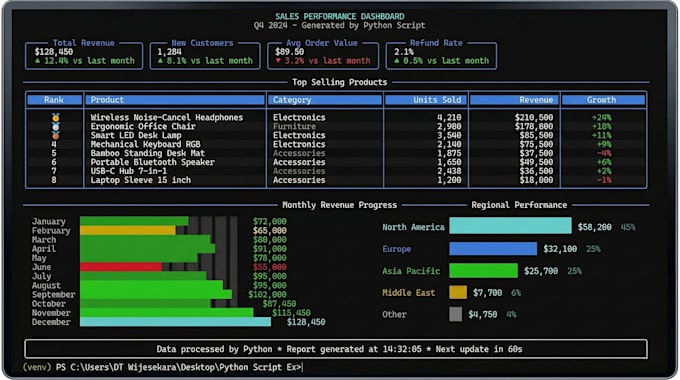680x380 pixels.
Task: Click the +24% growth cell
Action: tap(602, 118)
